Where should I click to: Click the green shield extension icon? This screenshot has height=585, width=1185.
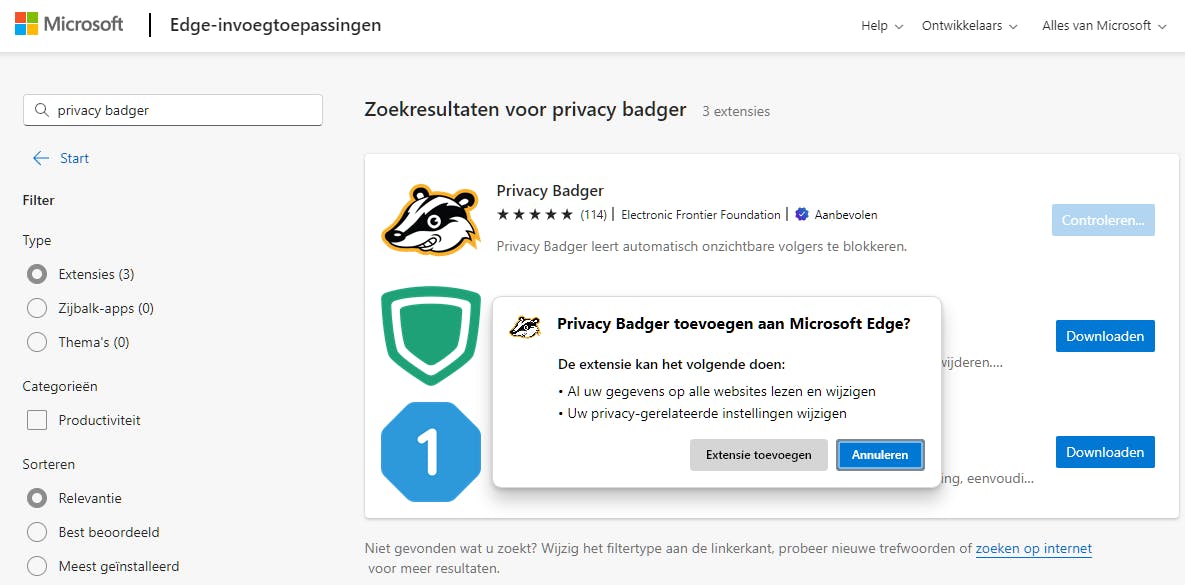point(431,336)
